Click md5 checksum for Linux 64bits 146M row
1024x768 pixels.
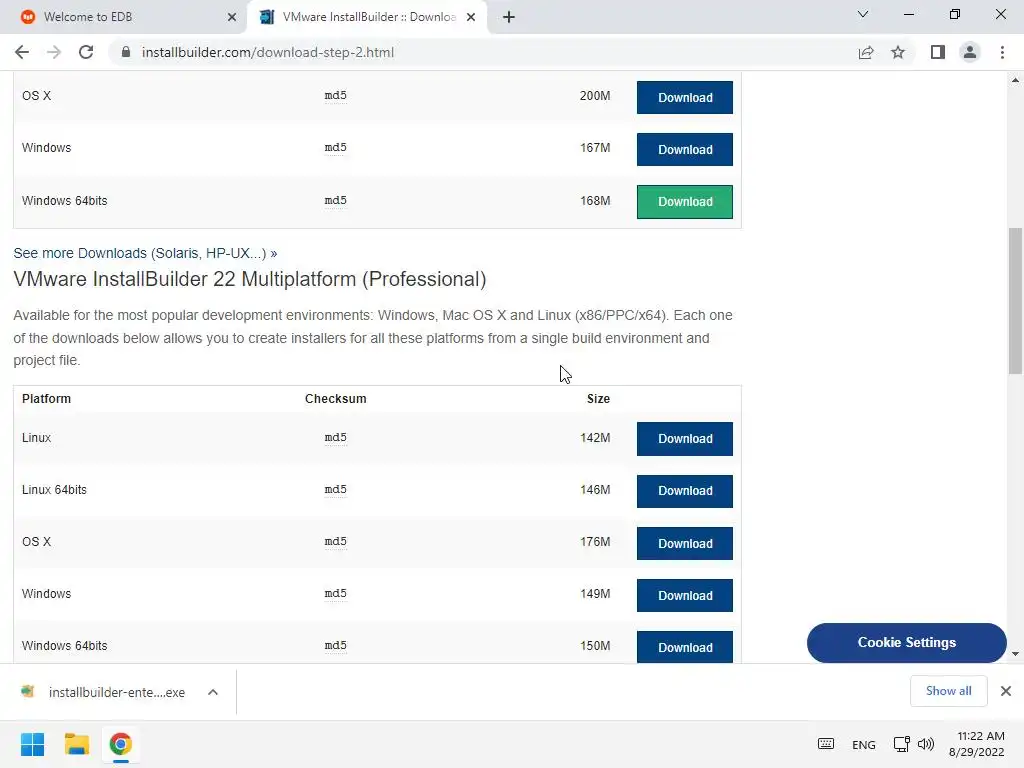[336, 490]
